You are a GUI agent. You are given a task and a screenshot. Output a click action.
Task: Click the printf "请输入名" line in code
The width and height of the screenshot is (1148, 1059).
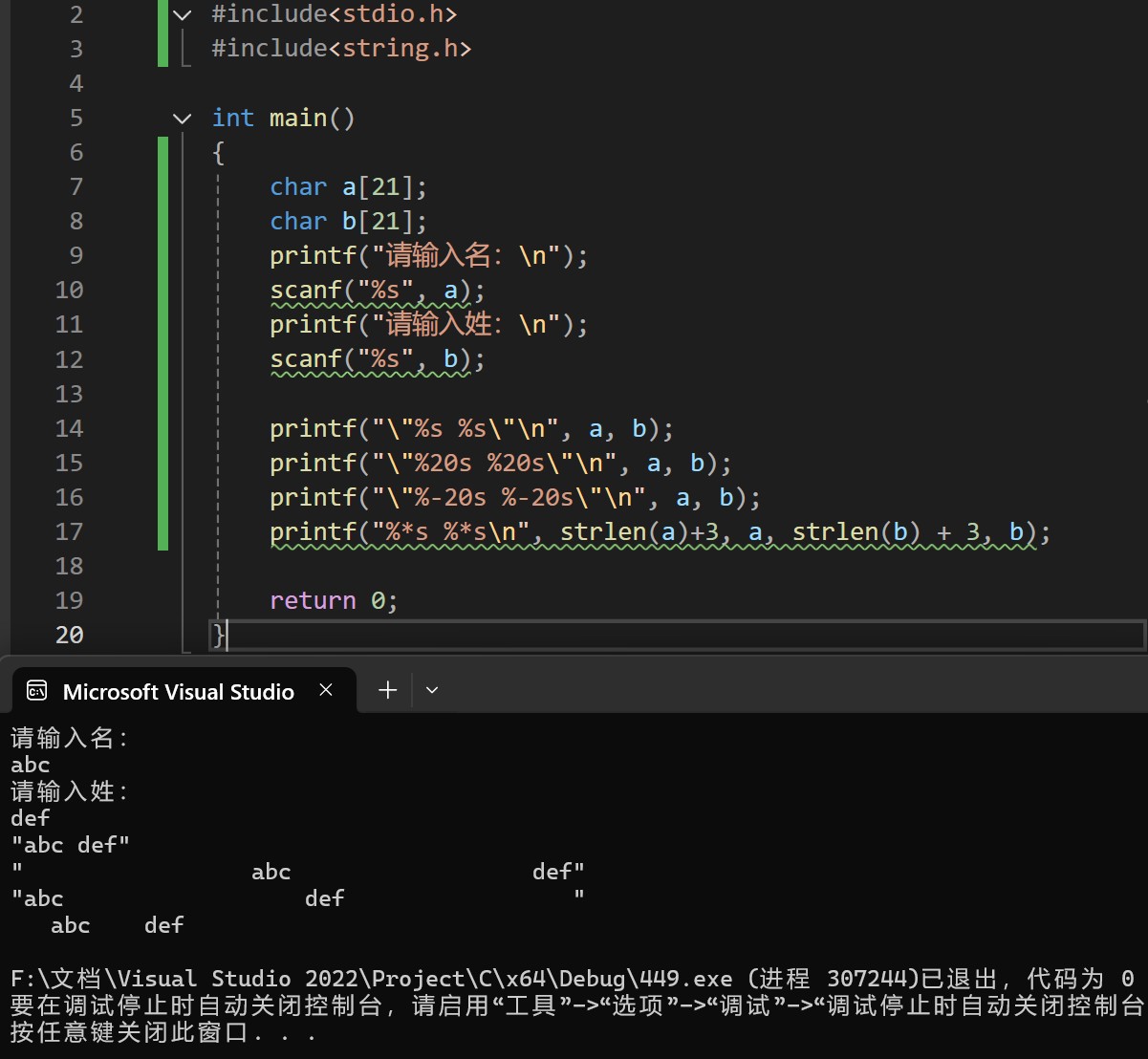tap(428, 255)
